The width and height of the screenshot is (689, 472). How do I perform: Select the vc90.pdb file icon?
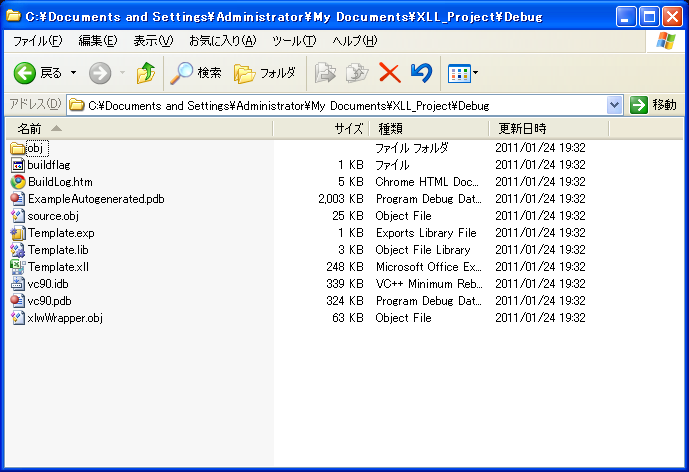pyautogui.click(x=18, y=301)
